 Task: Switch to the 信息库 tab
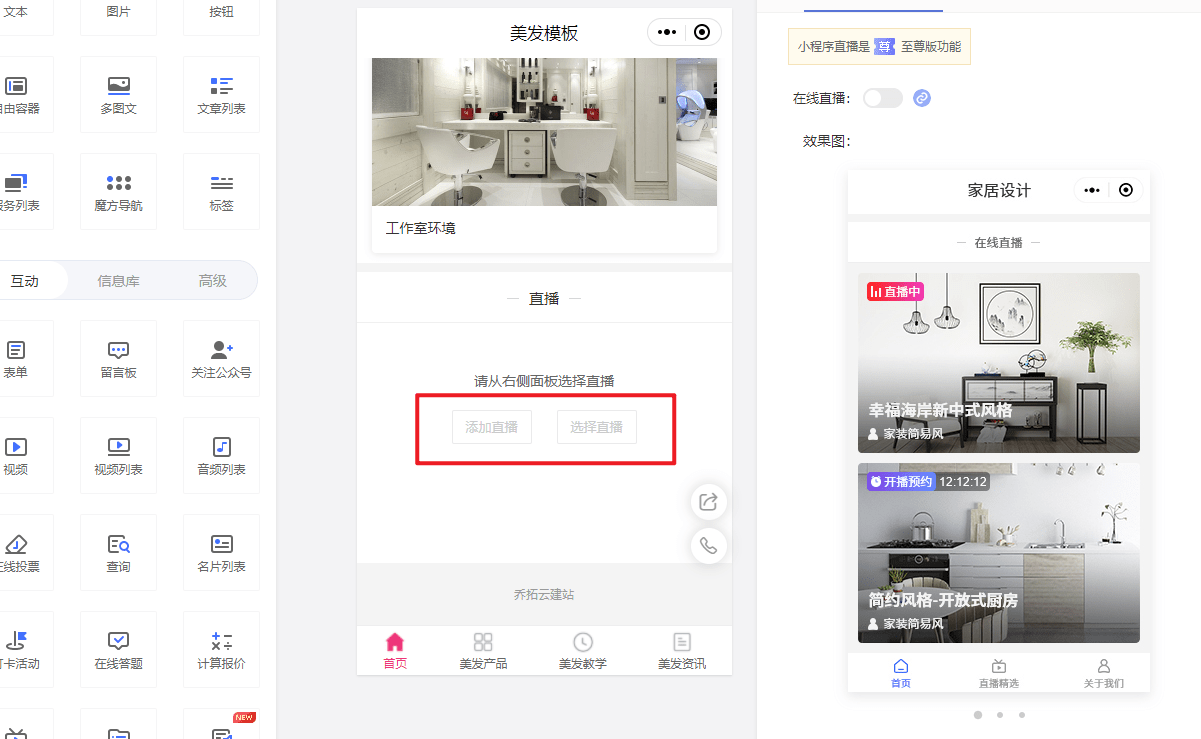coord(118,281)
